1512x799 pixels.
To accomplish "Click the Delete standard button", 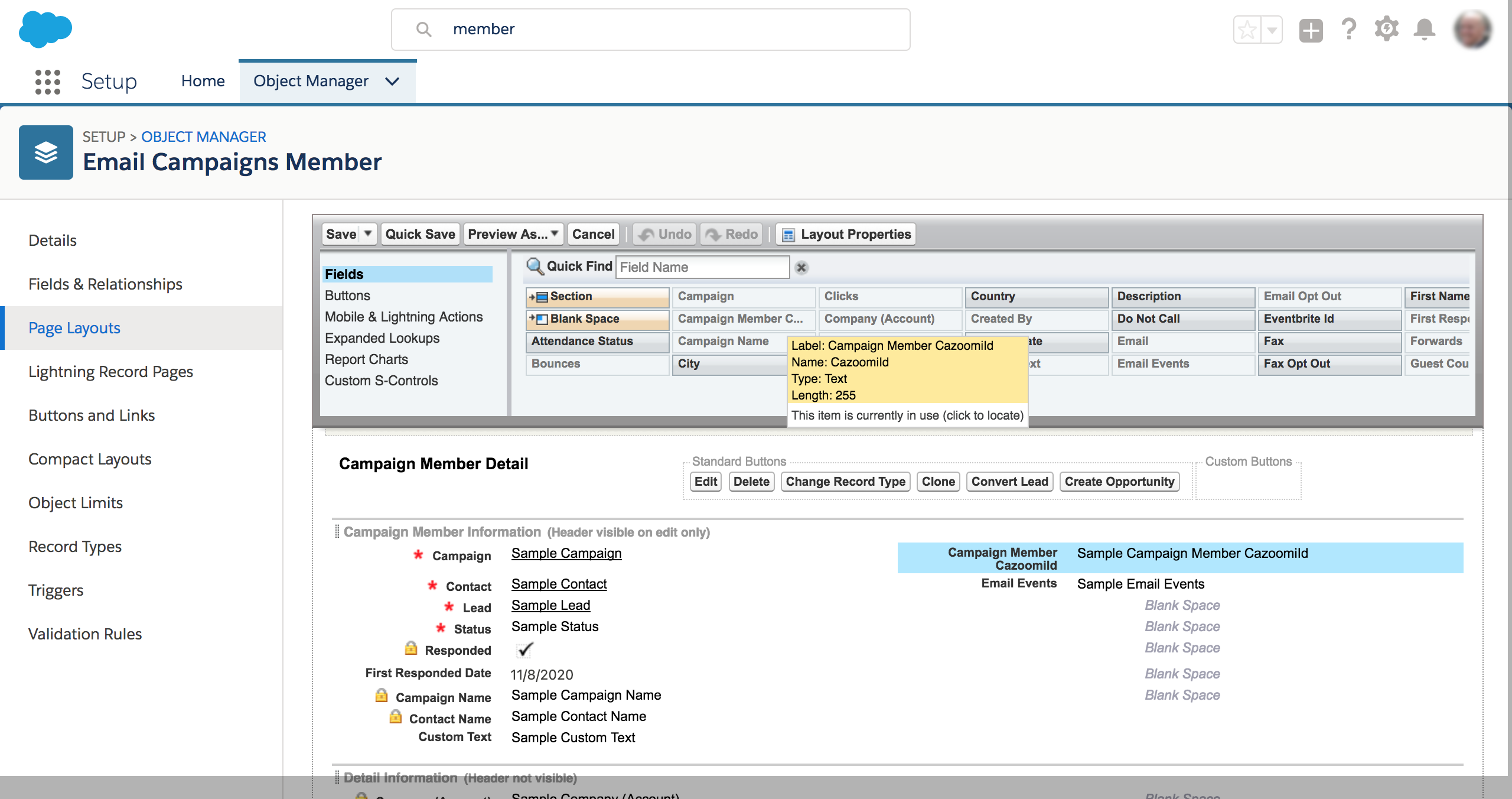I will pos(751,482).
